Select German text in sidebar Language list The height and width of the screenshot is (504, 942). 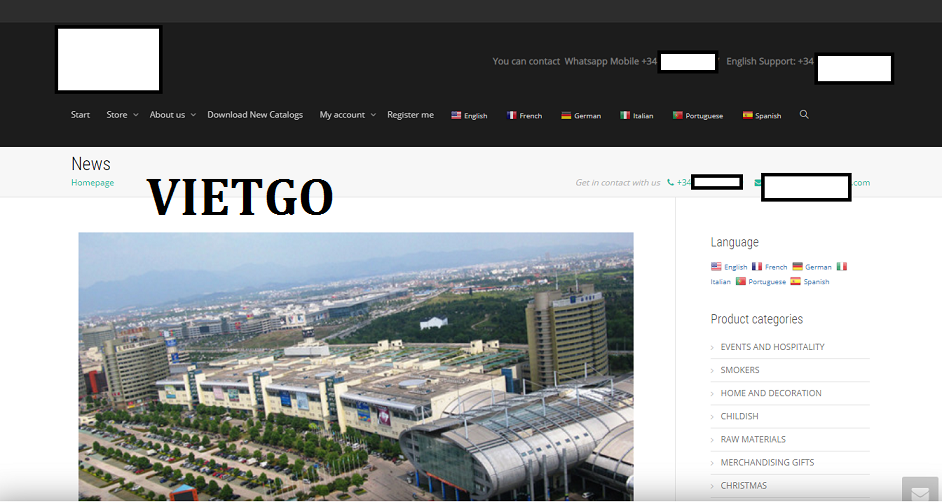click(818, 267)
